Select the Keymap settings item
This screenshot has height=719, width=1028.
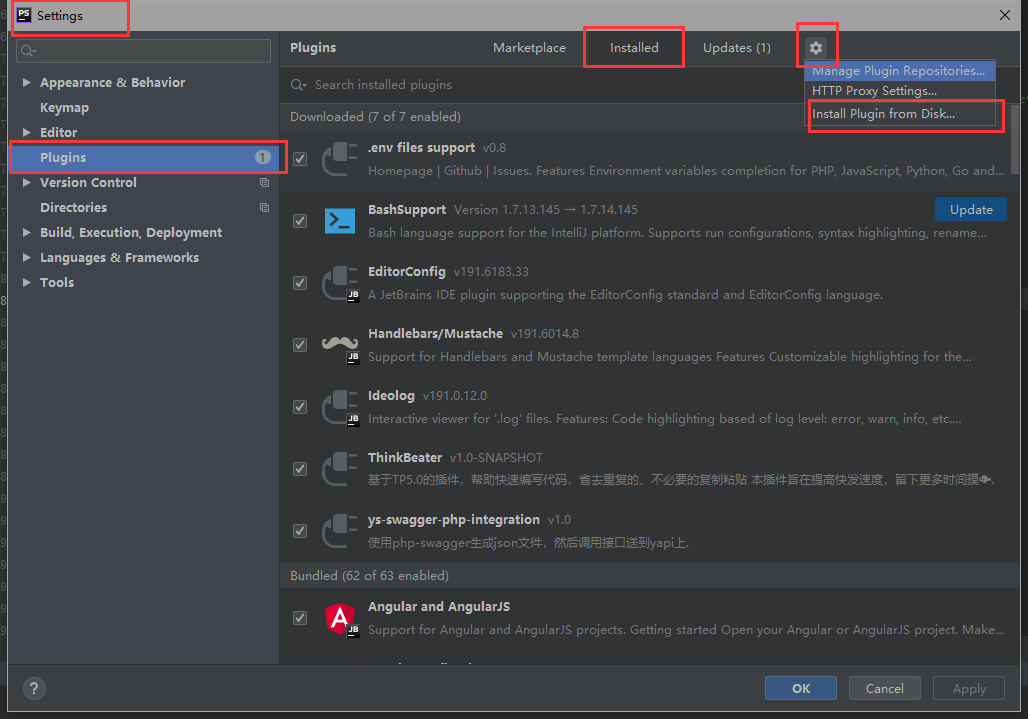[x=64, y=107]
